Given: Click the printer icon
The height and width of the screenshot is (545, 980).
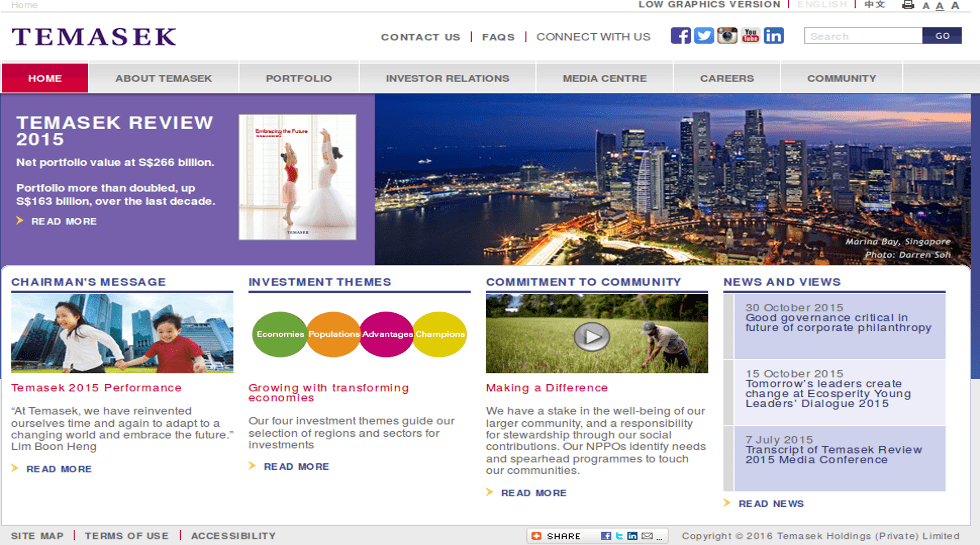Looking at the screenshot, I should point(908,5).
